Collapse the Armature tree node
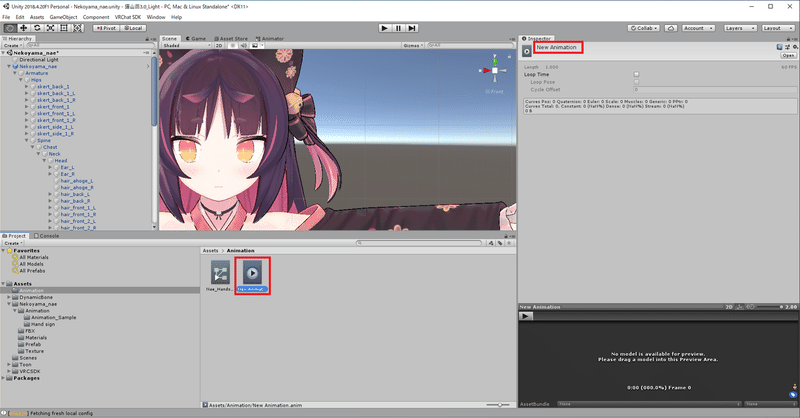This screenshot has height=418, width=800. [x=15, y=73]
